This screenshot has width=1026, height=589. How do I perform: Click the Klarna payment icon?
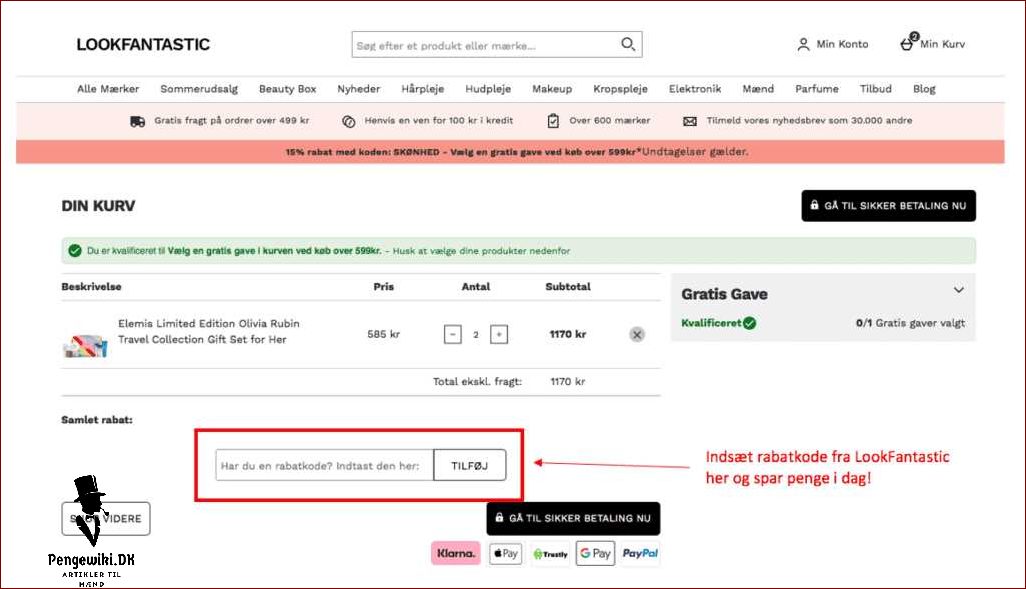(455, 553)
